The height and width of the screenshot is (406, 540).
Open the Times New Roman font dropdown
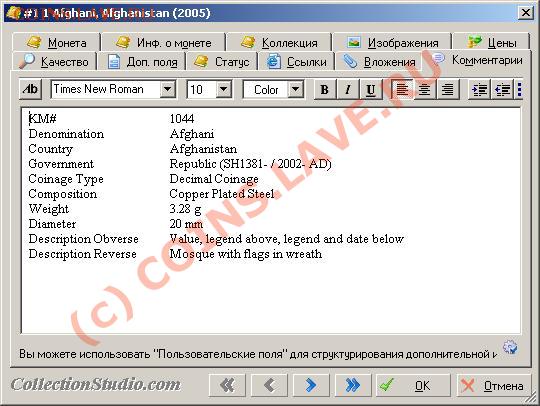coord(168,90)
